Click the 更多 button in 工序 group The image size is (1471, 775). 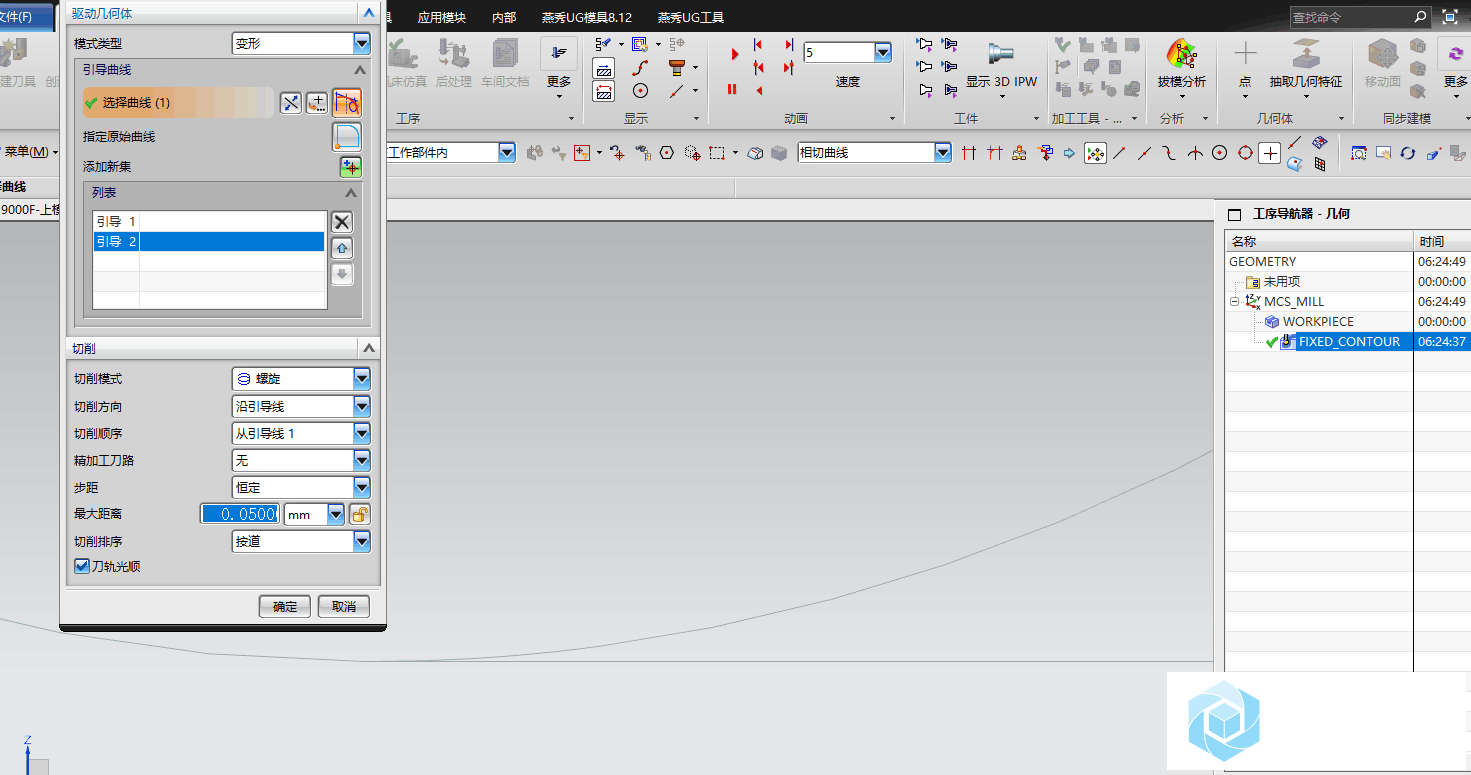(559, 68)
